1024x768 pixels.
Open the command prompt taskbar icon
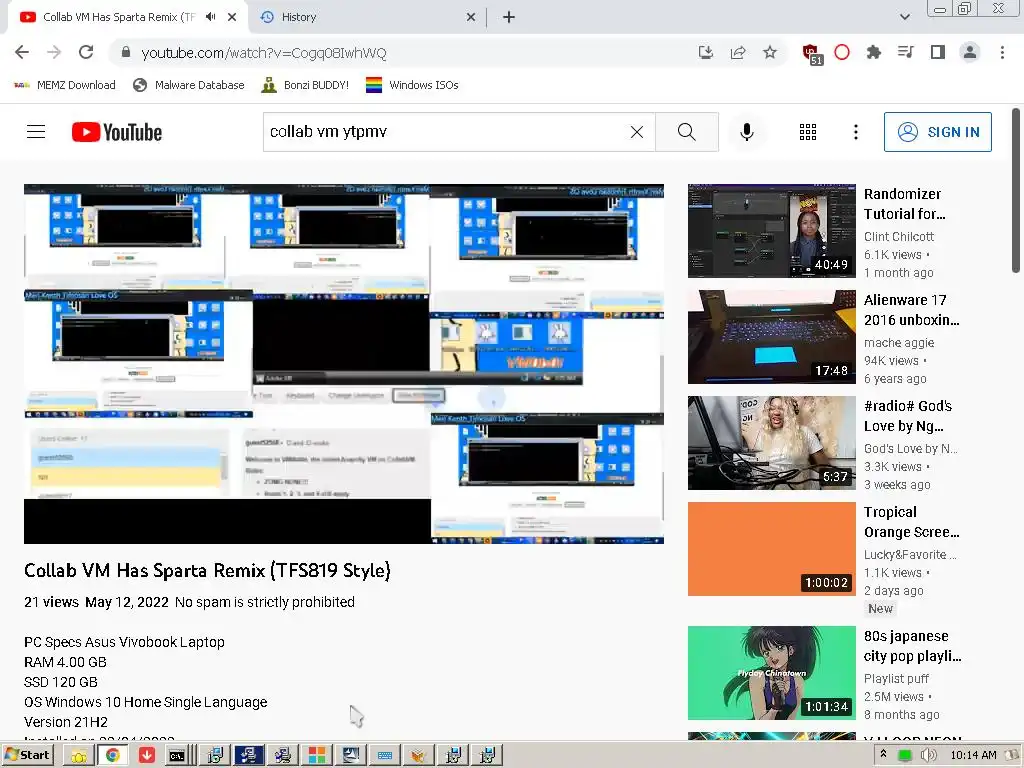(178, 756)
